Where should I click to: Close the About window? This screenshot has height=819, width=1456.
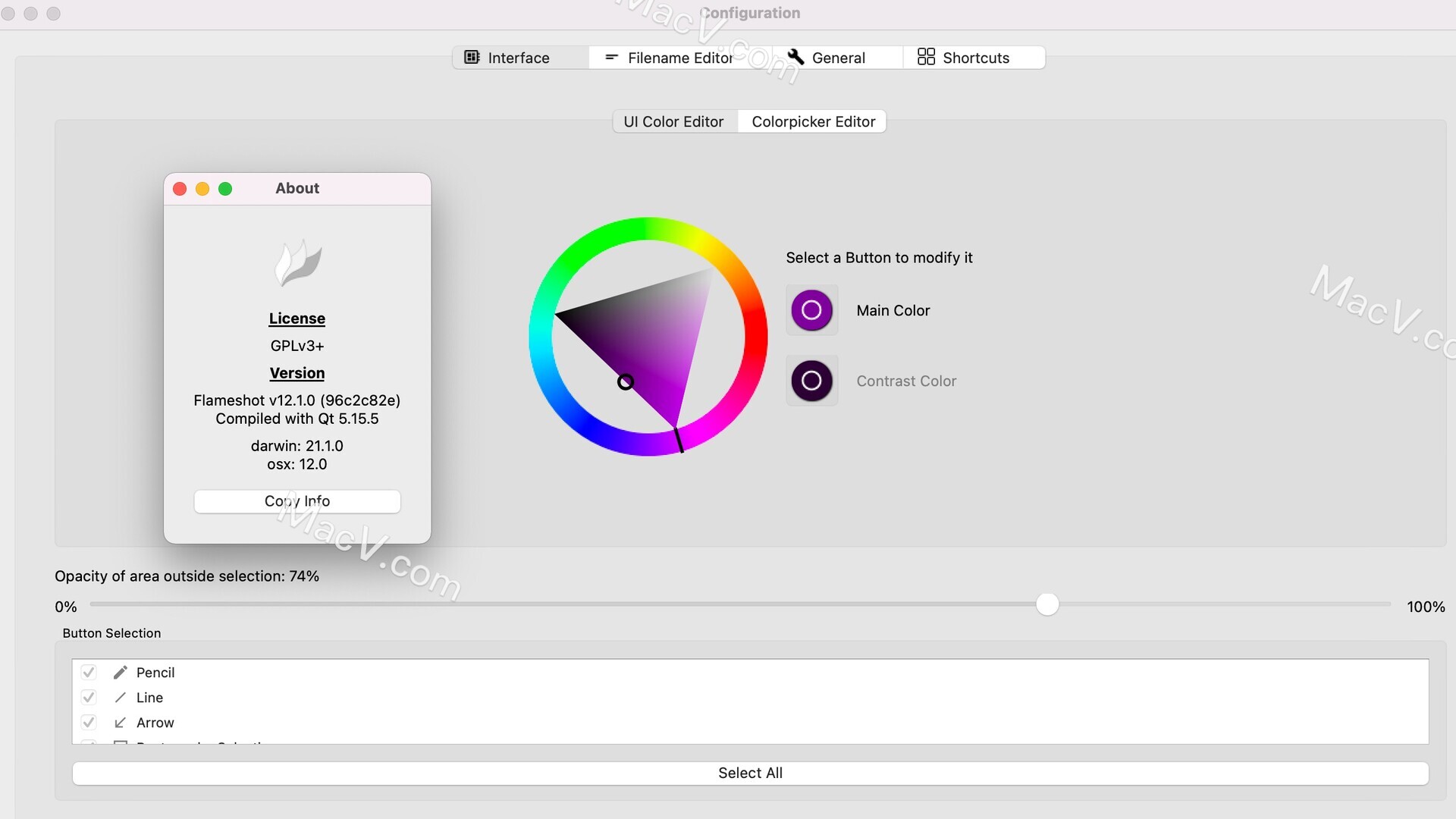[x=180, y=189]
